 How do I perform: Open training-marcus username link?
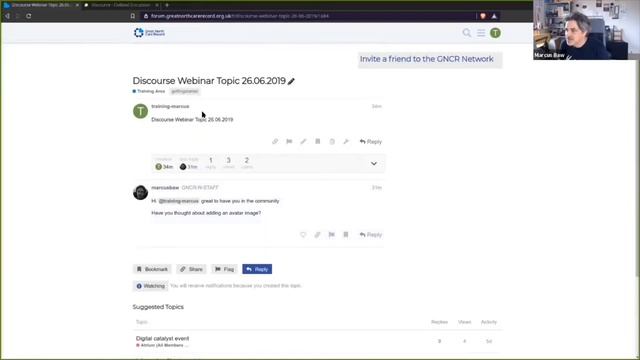pyautogui.click(x=170, y=106)
